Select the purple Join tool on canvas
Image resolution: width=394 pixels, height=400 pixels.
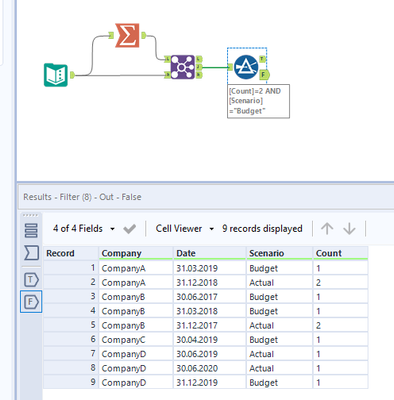tap(182, 67)
